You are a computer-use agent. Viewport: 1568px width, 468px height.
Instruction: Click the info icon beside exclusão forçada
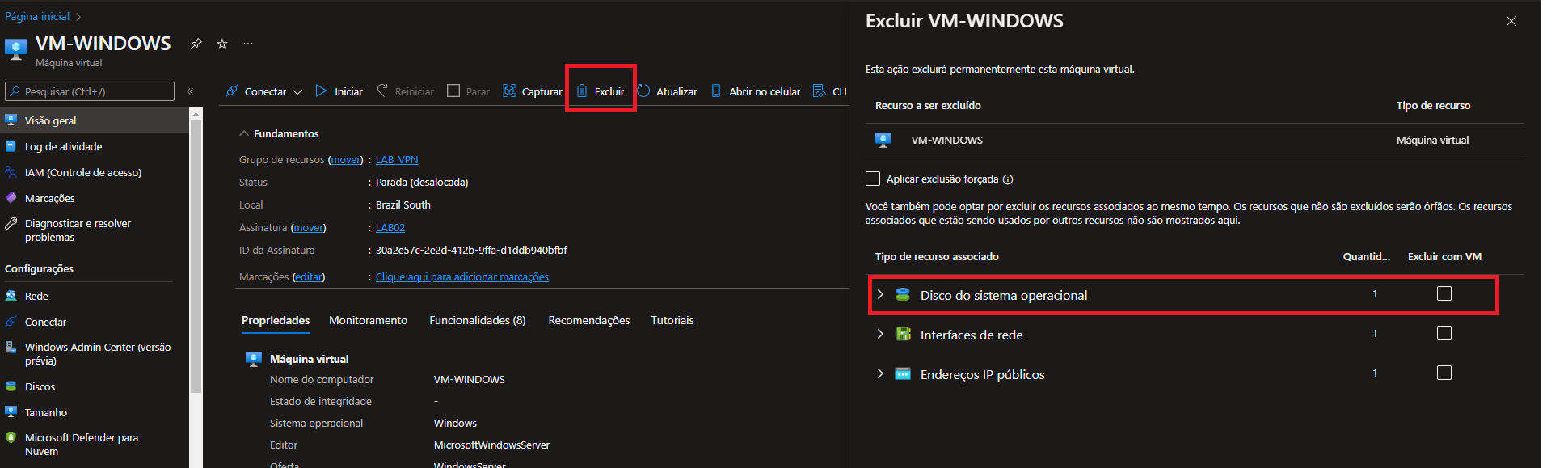[x=1008, y=179]
